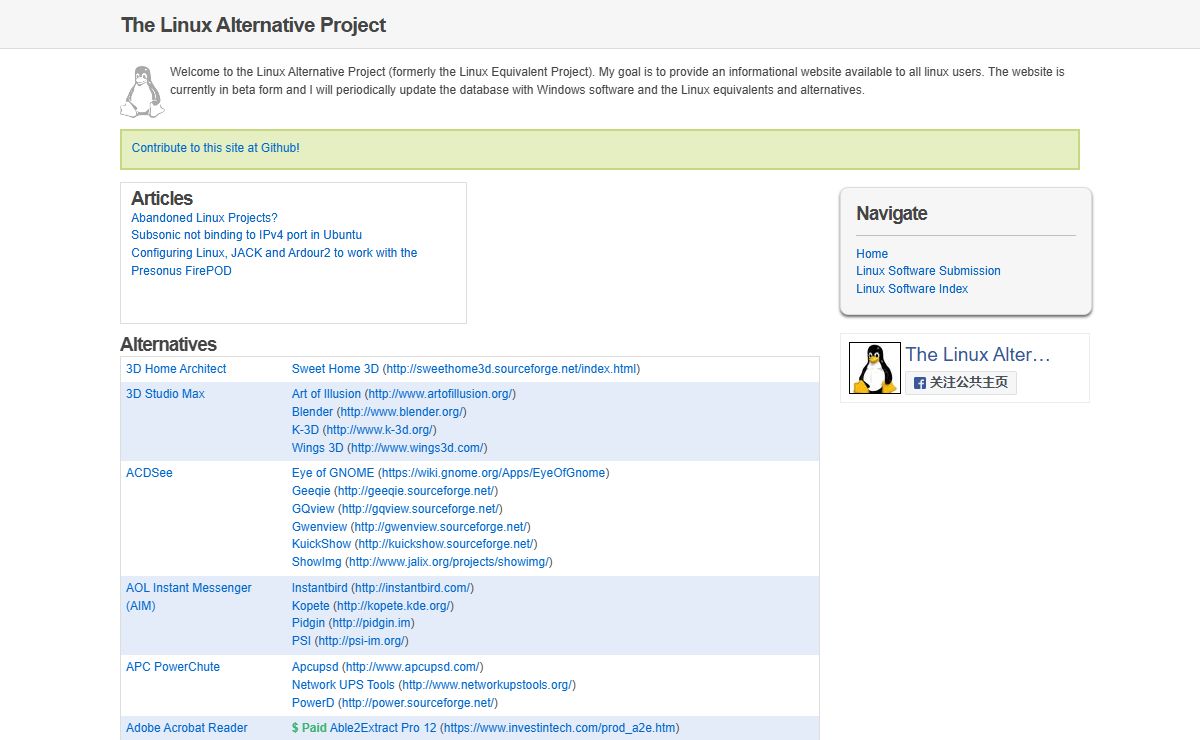The width and height of the screenshot is (1200, 740).
Task: Click the Alternatives heading
Action: (x=168, y=344)
